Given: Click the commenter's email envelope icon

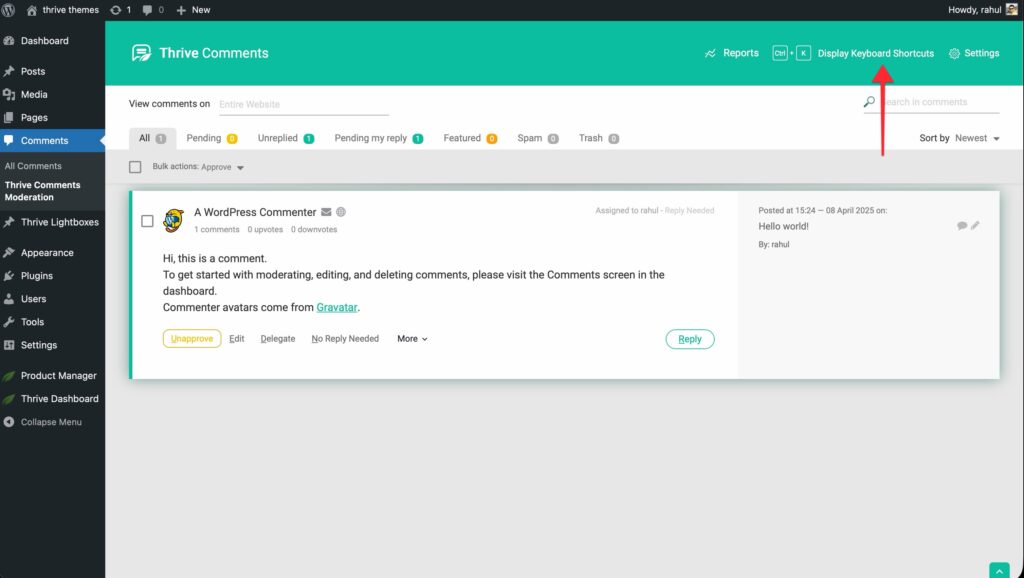Looking at the screenshot, I should pyautogui.click(x=326, y=212).
